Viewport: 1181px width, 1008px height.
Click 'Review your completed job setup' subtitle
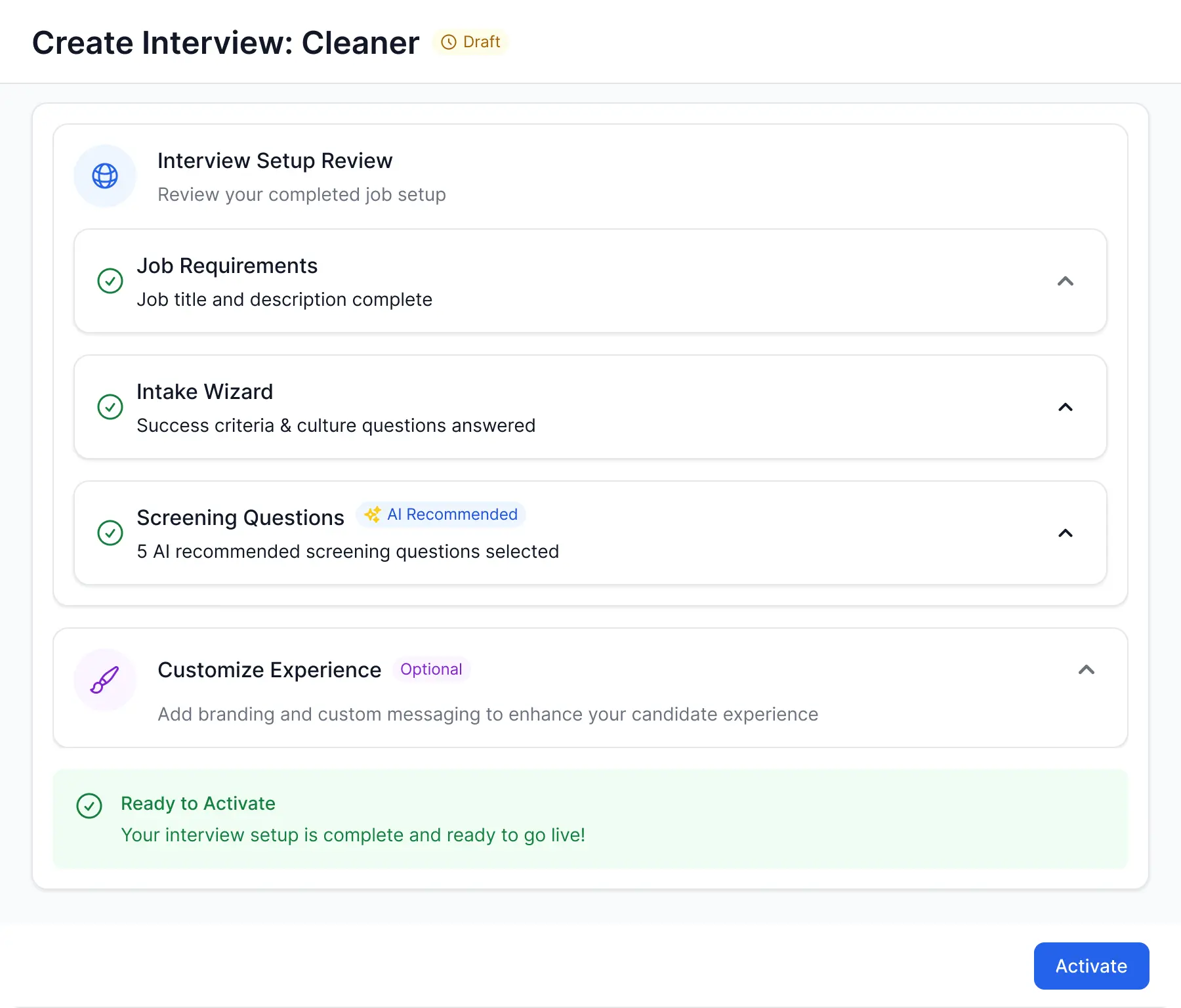click(302, 194)
